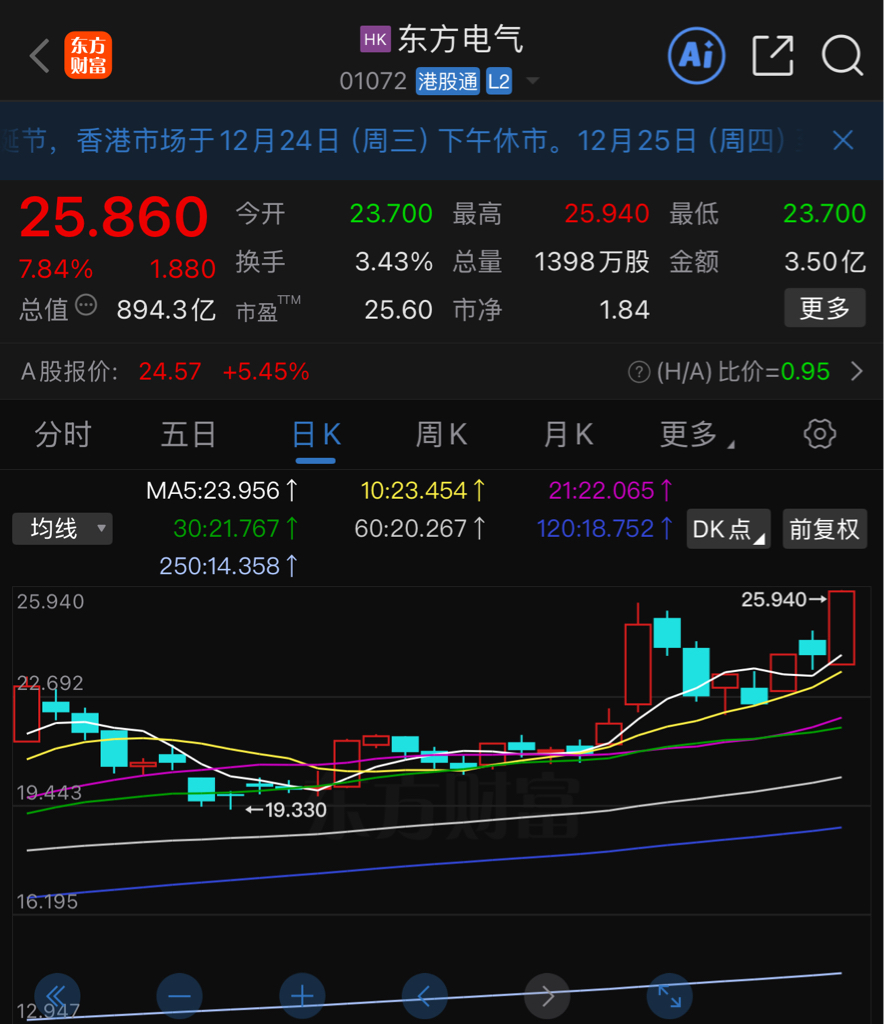Tap the 市净 1.84 value
884x1024 pixels.
[624, 310]
